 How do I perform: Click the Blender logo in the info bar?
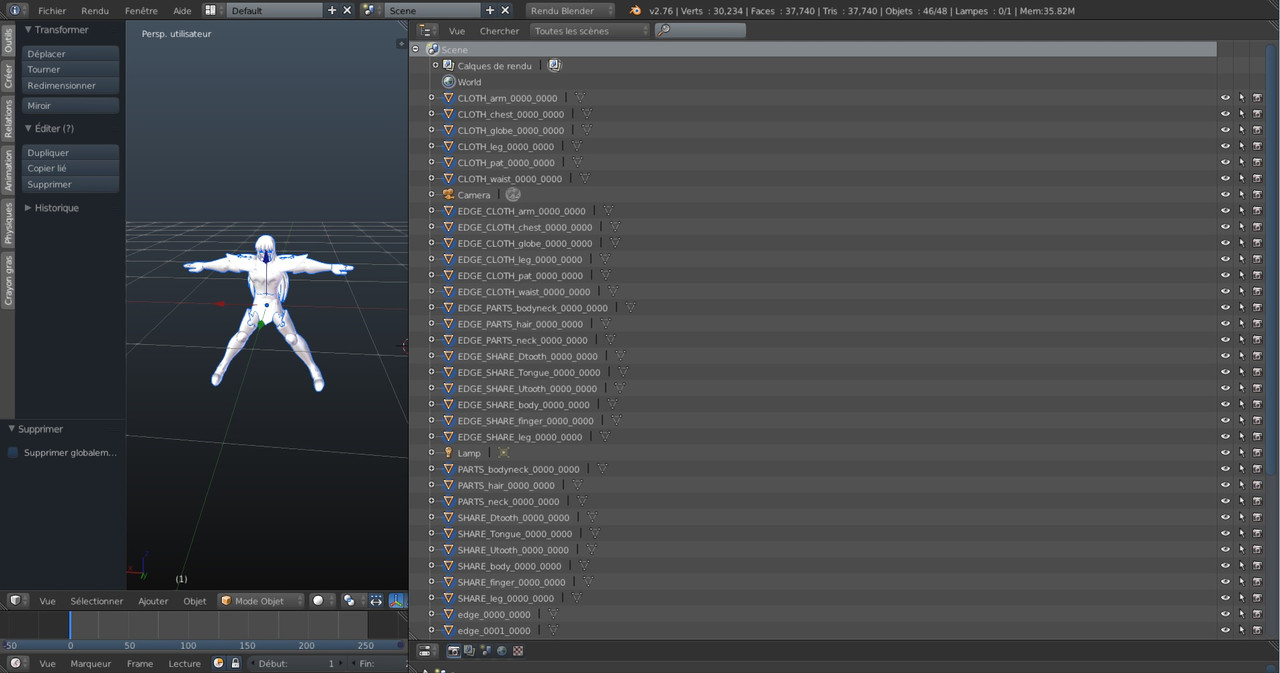635,10
